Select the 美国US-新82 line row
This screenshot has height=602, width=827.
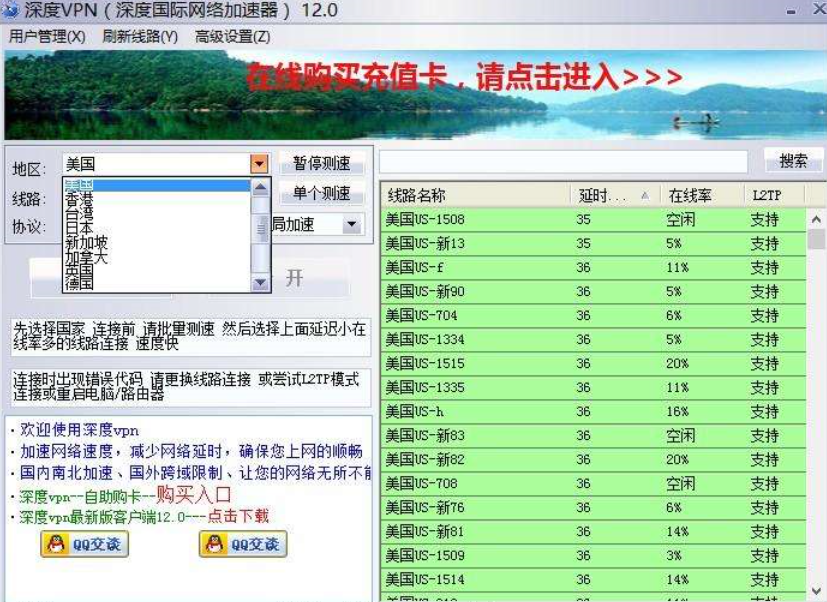pos(593,460)
